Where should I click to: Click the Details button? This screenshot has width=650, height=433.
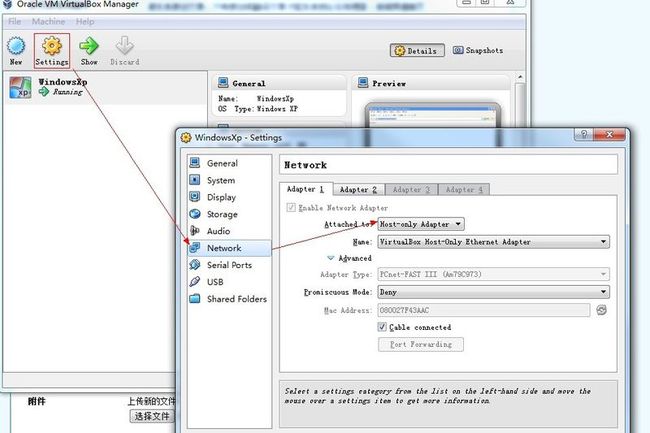click(417, 51)
